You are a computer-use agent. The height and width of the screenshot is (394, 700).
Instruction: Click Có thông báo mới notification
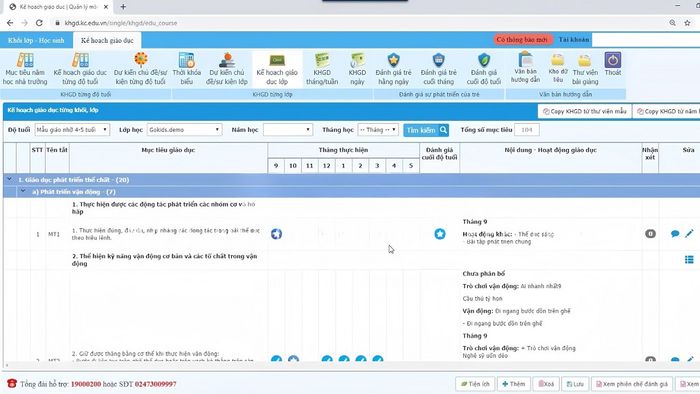pyautogui.click(x=522, y=40)
